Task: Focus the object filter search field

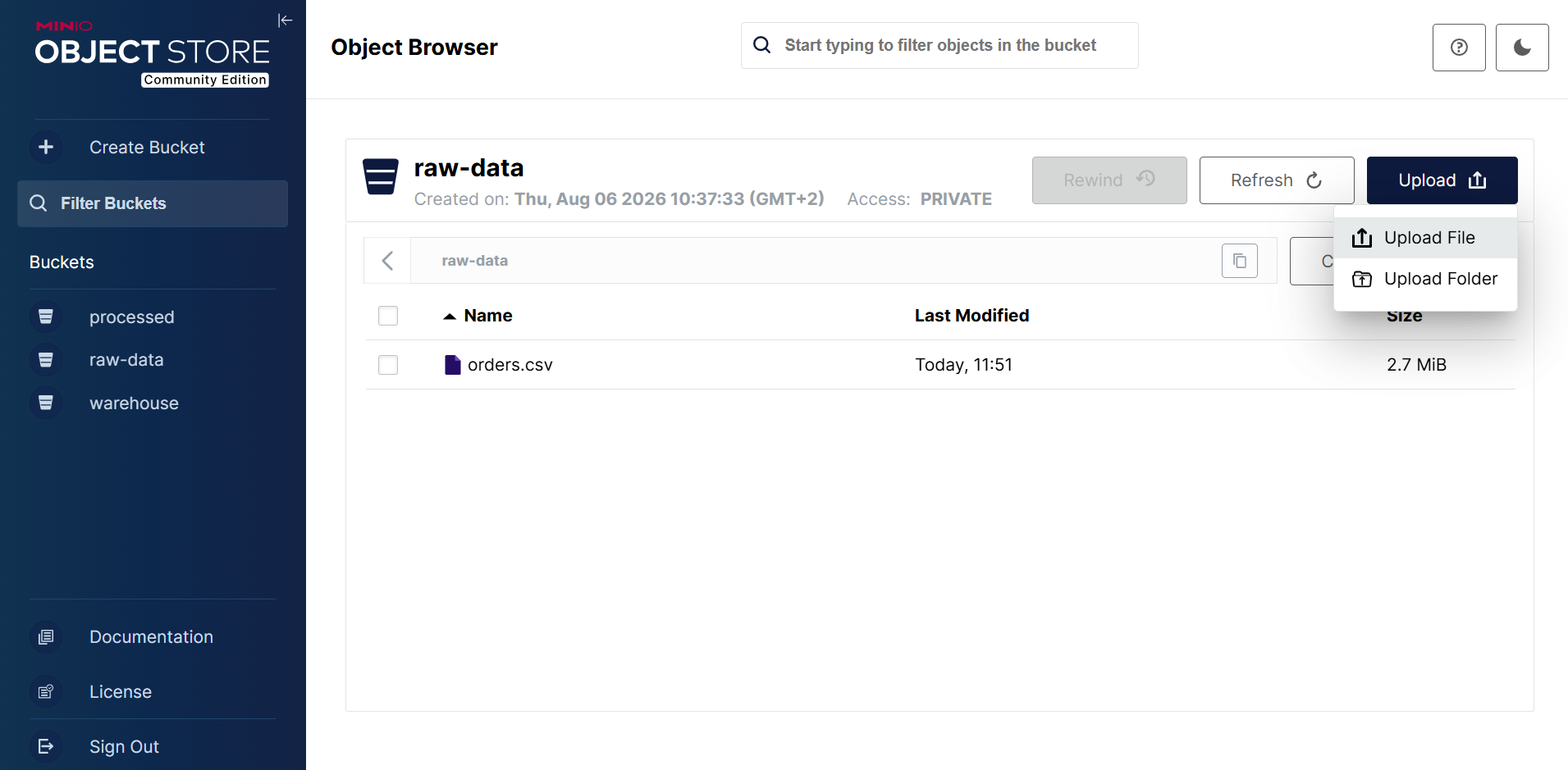Action: [x=939, y=45]
